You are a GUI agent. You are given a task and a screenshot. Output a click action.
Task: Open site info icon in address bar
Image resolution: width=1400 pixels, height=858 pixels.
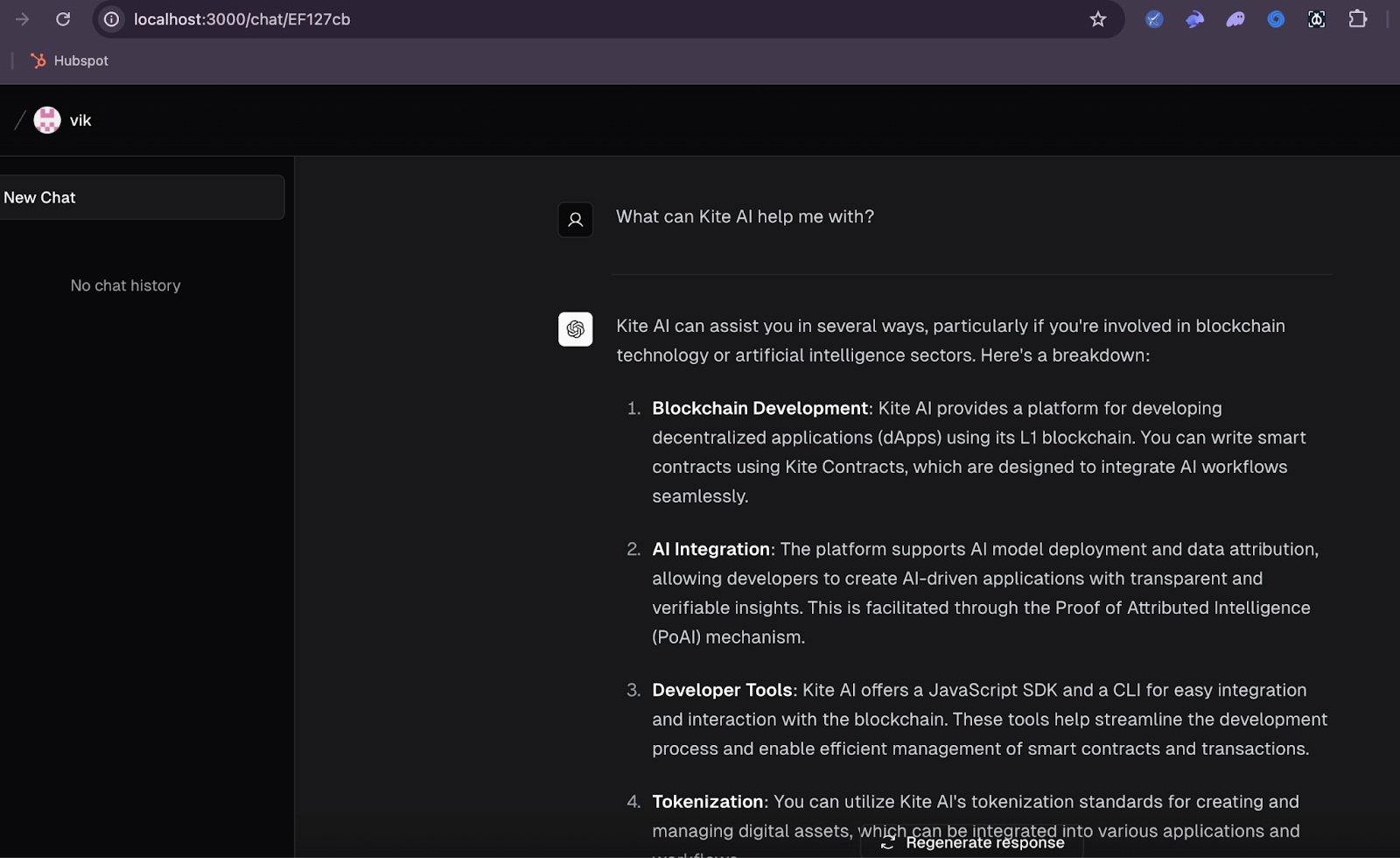pos(112,19)
